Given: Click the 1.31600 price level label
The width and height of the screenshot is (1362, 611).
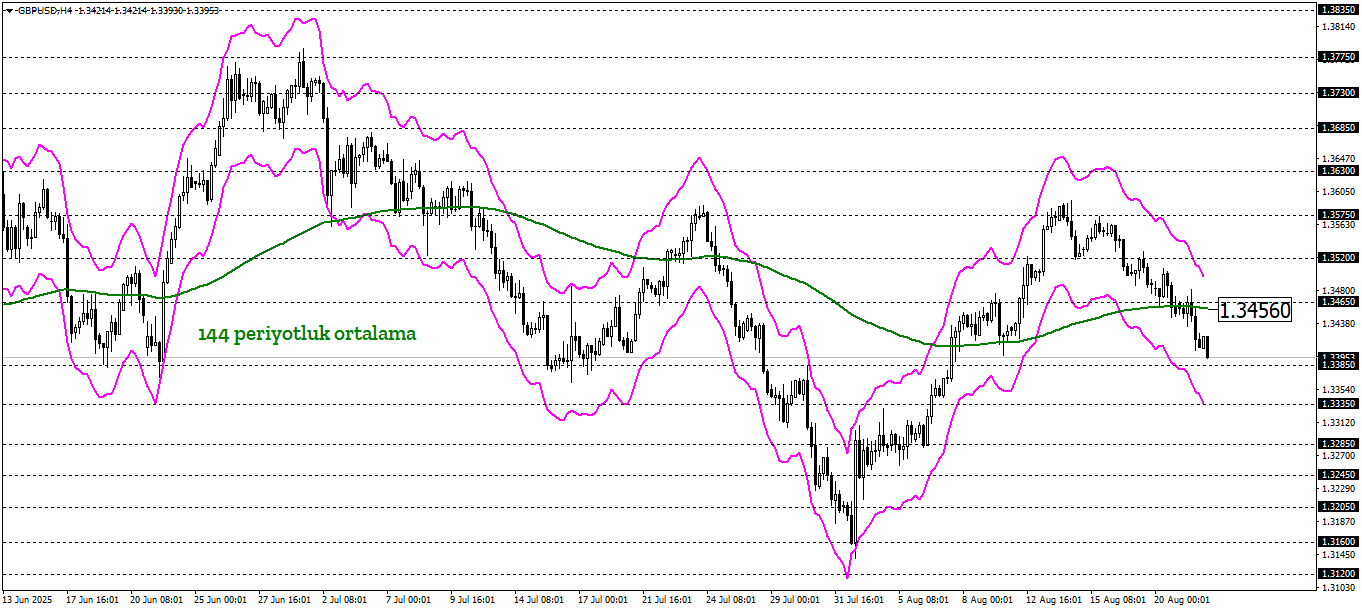Looking at the screenshot, I should (1338, 541).
